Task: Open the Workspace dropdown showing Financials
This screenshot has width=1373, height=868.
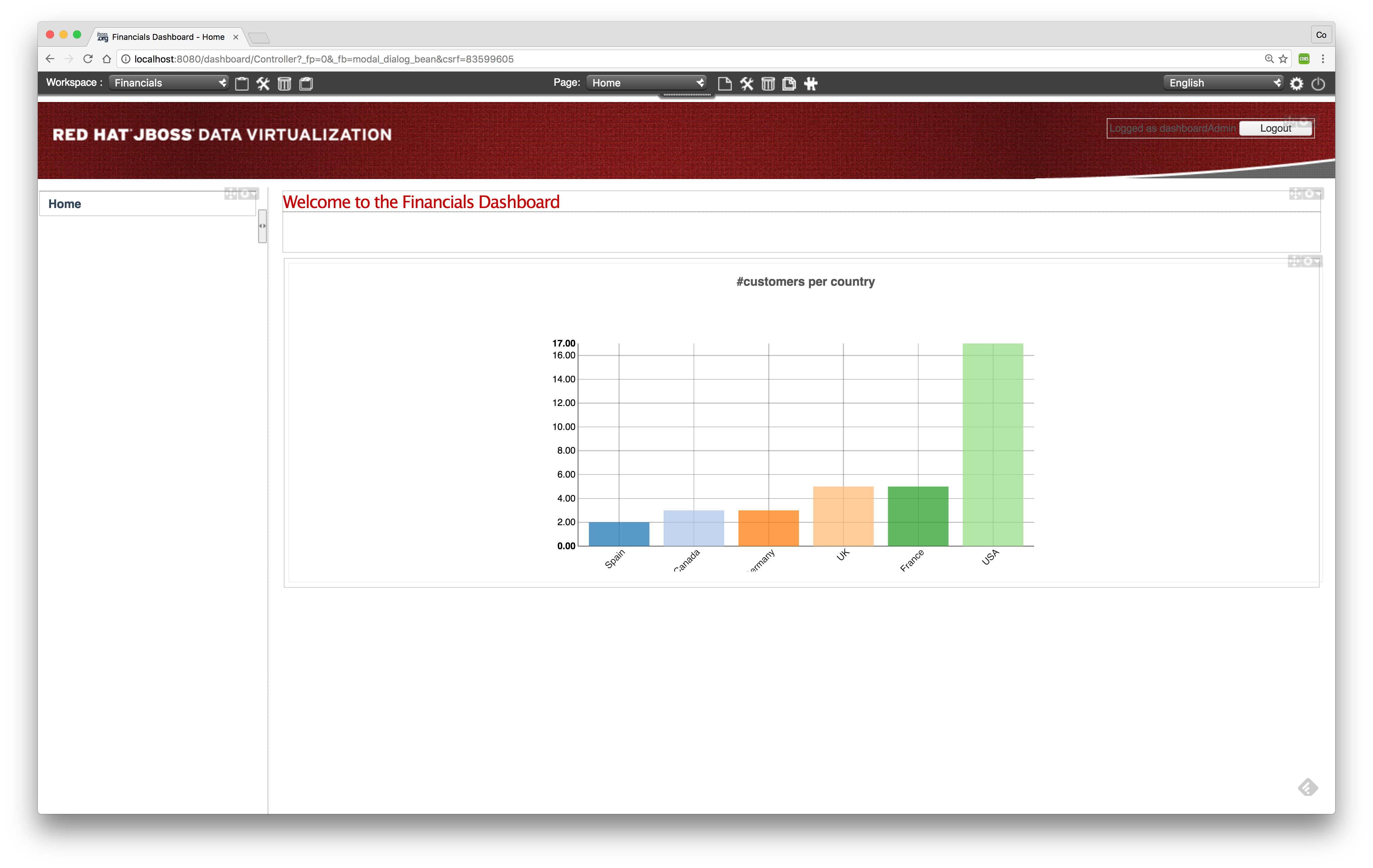Action: pyautogui.click(x=168, y=83)
